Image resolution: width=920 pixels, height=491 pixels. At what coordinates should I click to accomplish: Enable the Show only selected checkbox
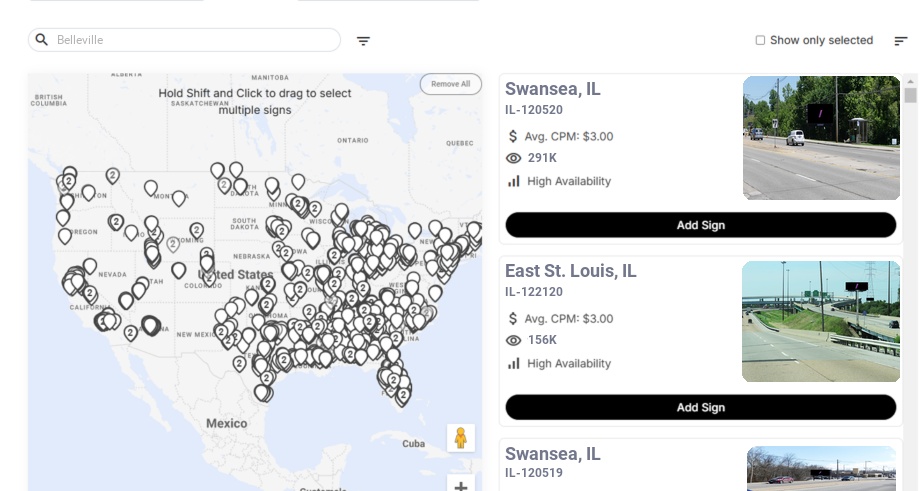click(x=760, y=41)
